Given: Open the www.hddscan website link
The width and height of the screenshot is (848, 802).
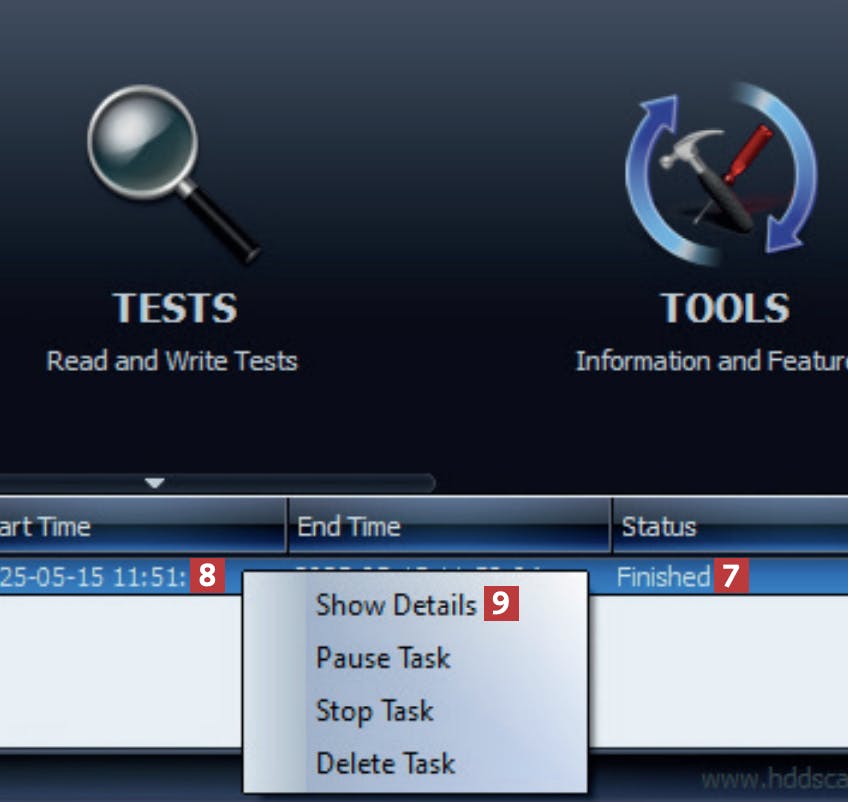Looking at the screenshot, I should (x=774, y=780).
